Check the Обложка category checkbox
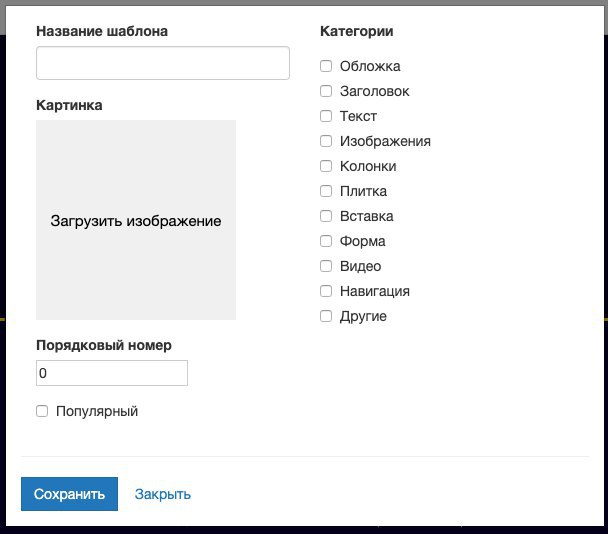 326,66
